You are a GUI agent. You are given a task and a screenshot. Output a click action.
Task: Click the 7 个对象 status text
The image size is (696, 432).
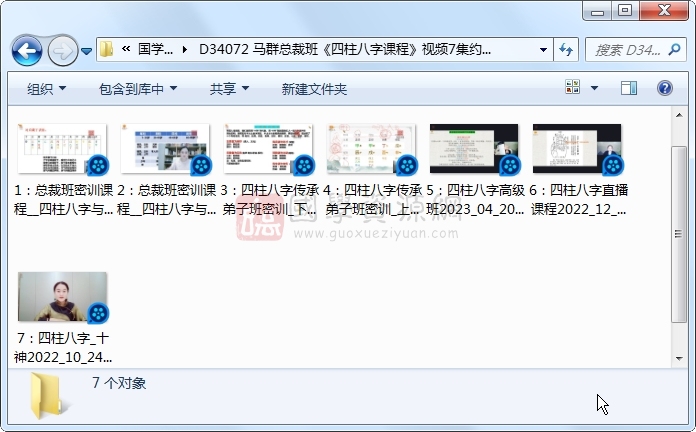tap(119, 383)
